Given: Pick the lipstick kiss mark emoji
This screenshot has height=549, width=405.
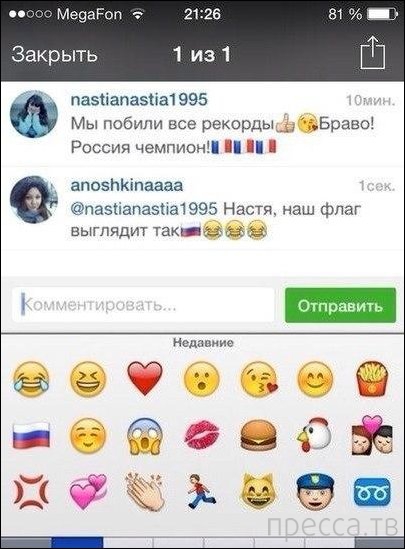Looking at the screenshot, I should [x=202, y=436].
